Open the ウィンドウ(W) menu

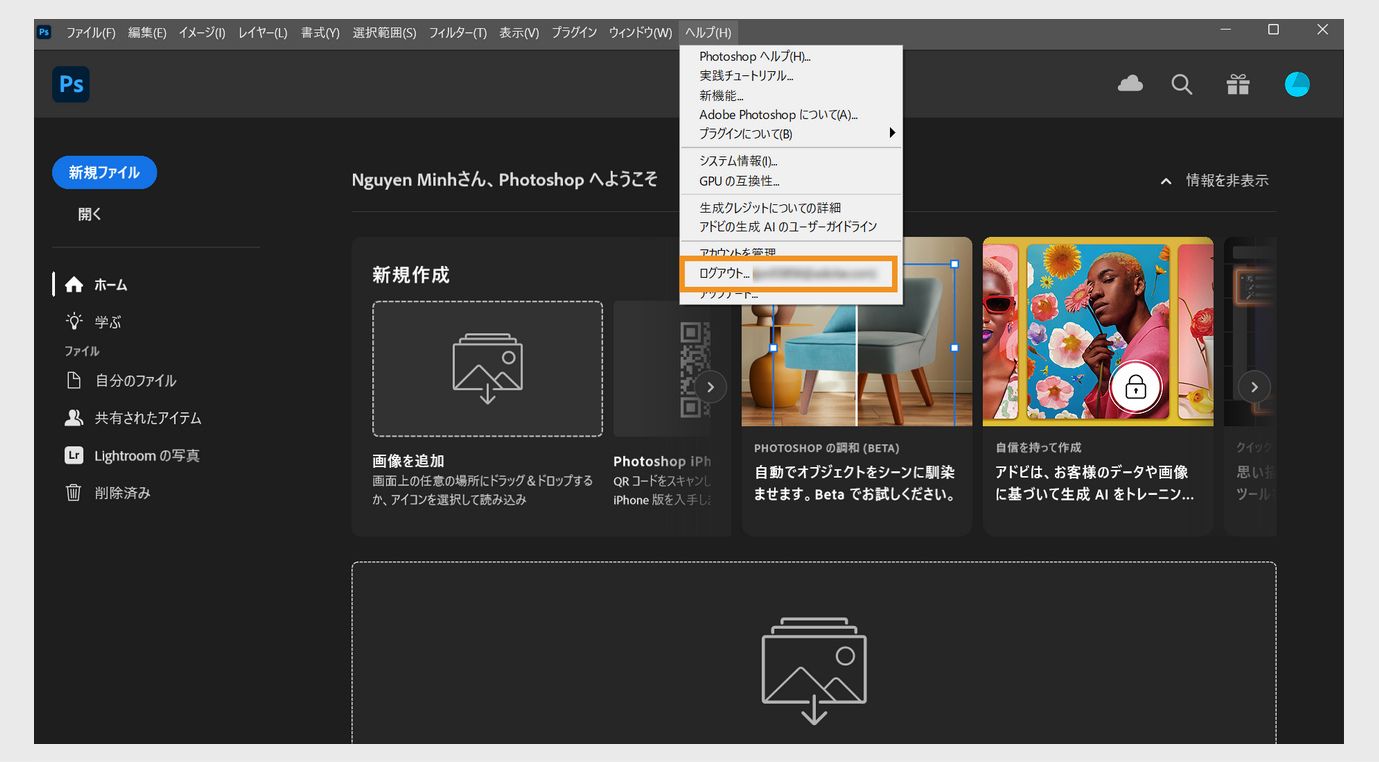[640, 33]
